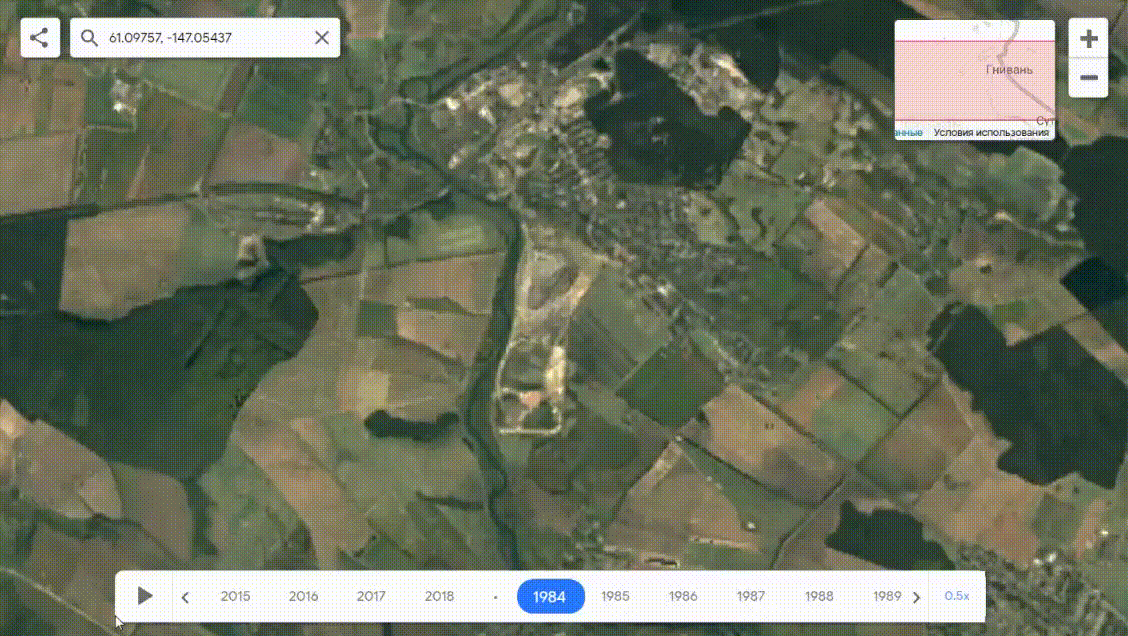Clear the search coordinates with X
Viewport: 1128px width, 636px height.
click(321, 38)
